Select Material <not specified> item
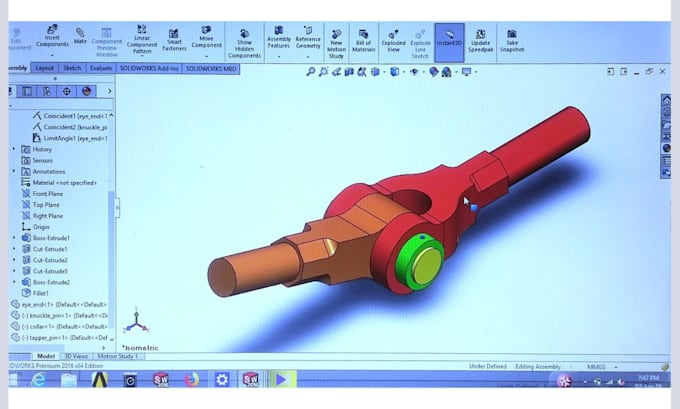The width and height of the screenshot is (680, 409). coord(59,183)
